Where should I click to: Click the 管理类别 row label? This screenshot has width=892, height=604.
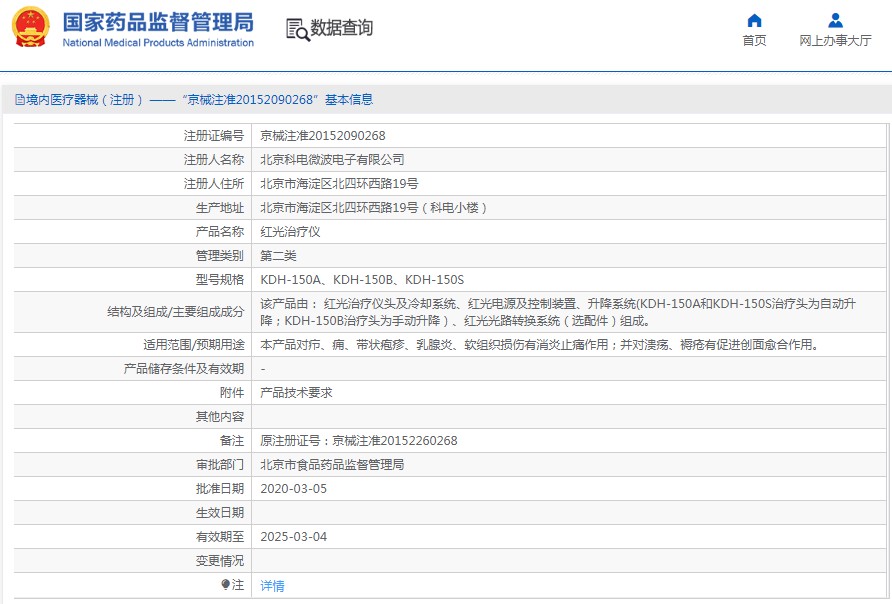pyautogui.click(x=220, y=256)
